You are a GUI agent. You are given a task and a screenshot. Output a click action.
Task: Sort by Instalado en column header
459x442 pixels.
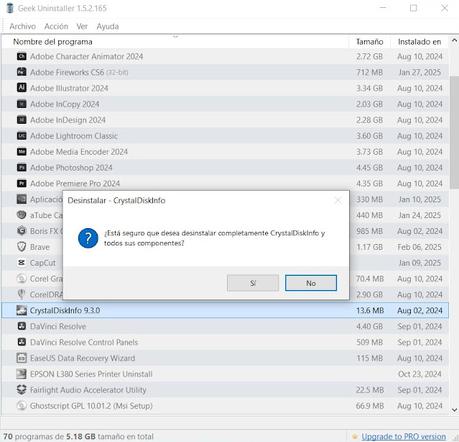[x=419, y=42]
